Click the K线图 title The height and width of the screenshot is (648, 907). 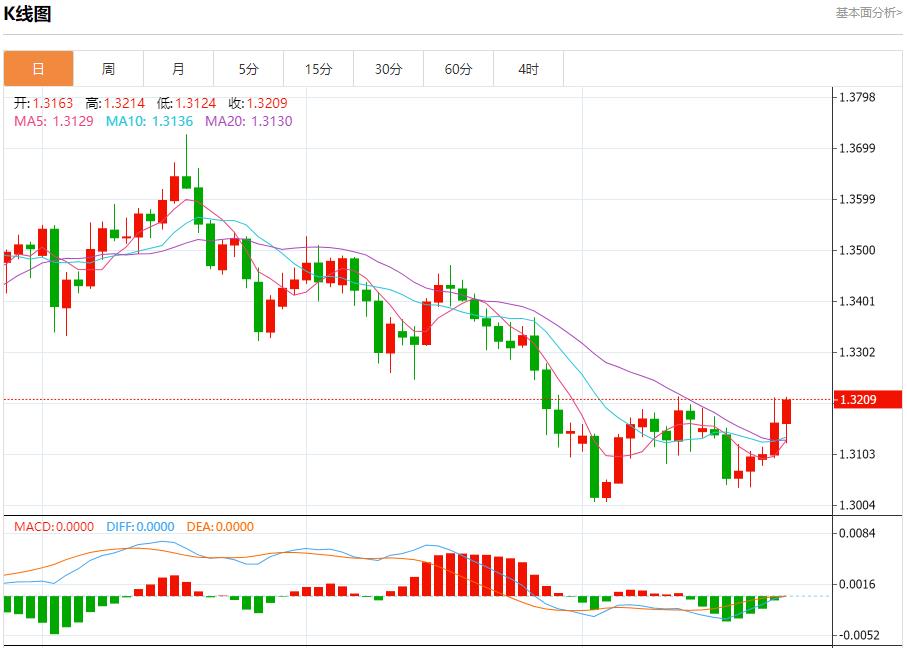point(27,14)
